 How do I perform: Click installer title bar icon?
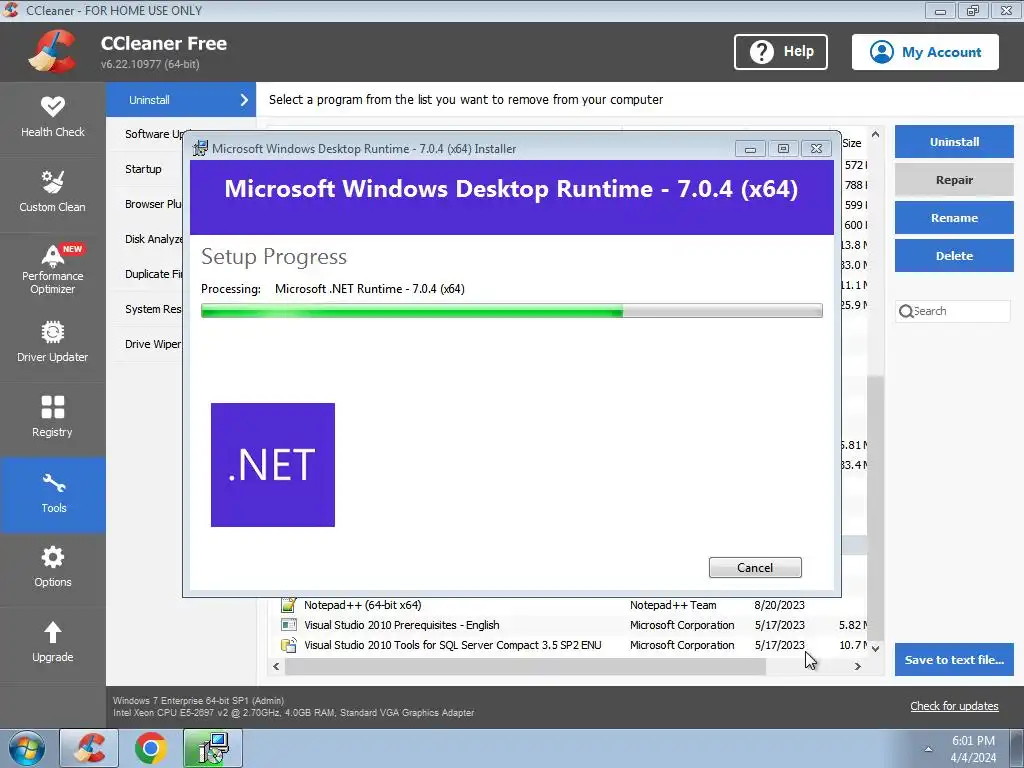[200, 148]
